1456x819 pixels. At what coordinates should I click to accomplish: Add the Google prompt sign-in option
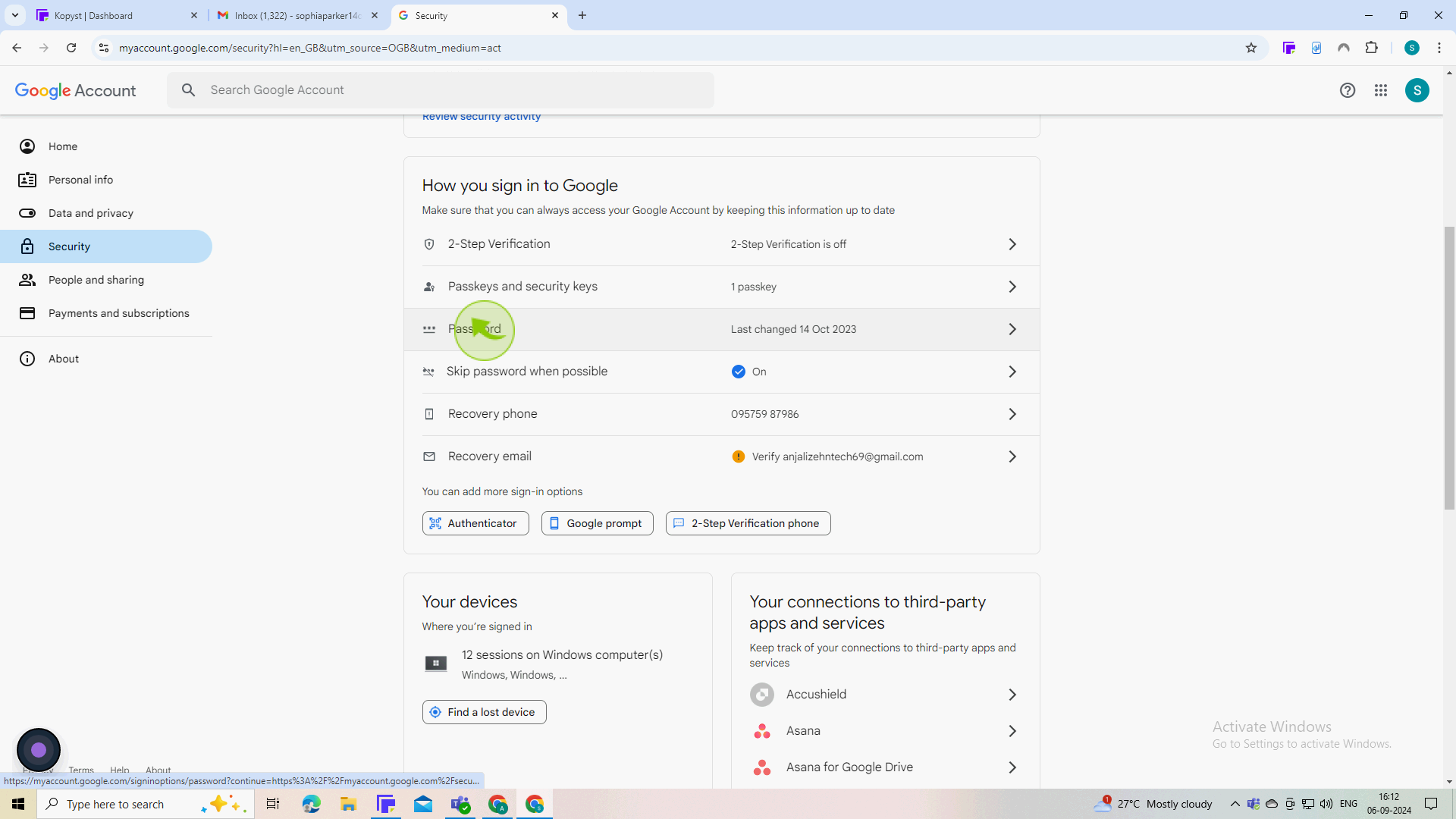click(597, 523)
